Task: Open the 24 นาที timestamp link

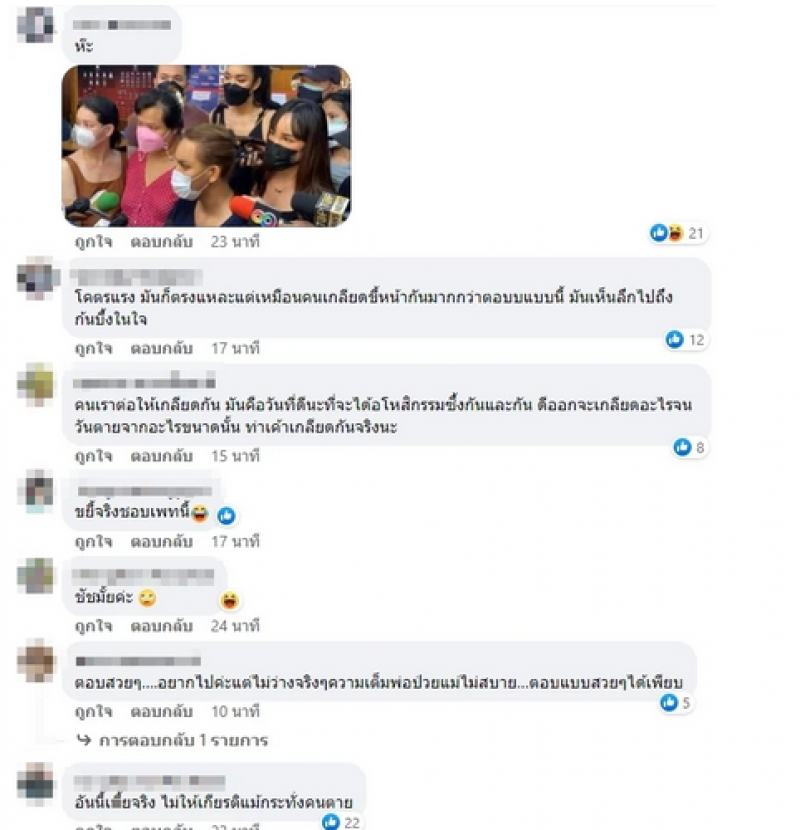Action: (x=235, y=626)
